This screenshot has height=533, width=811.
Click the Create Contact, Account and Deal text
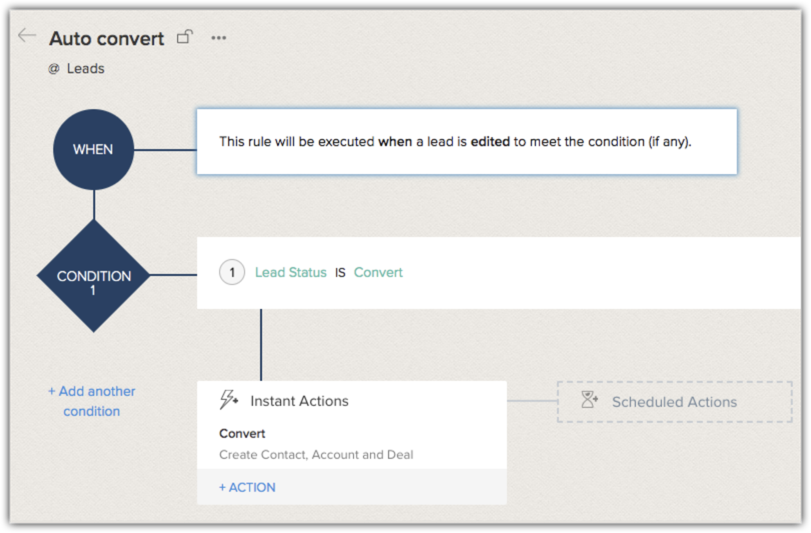pos(316,454)
